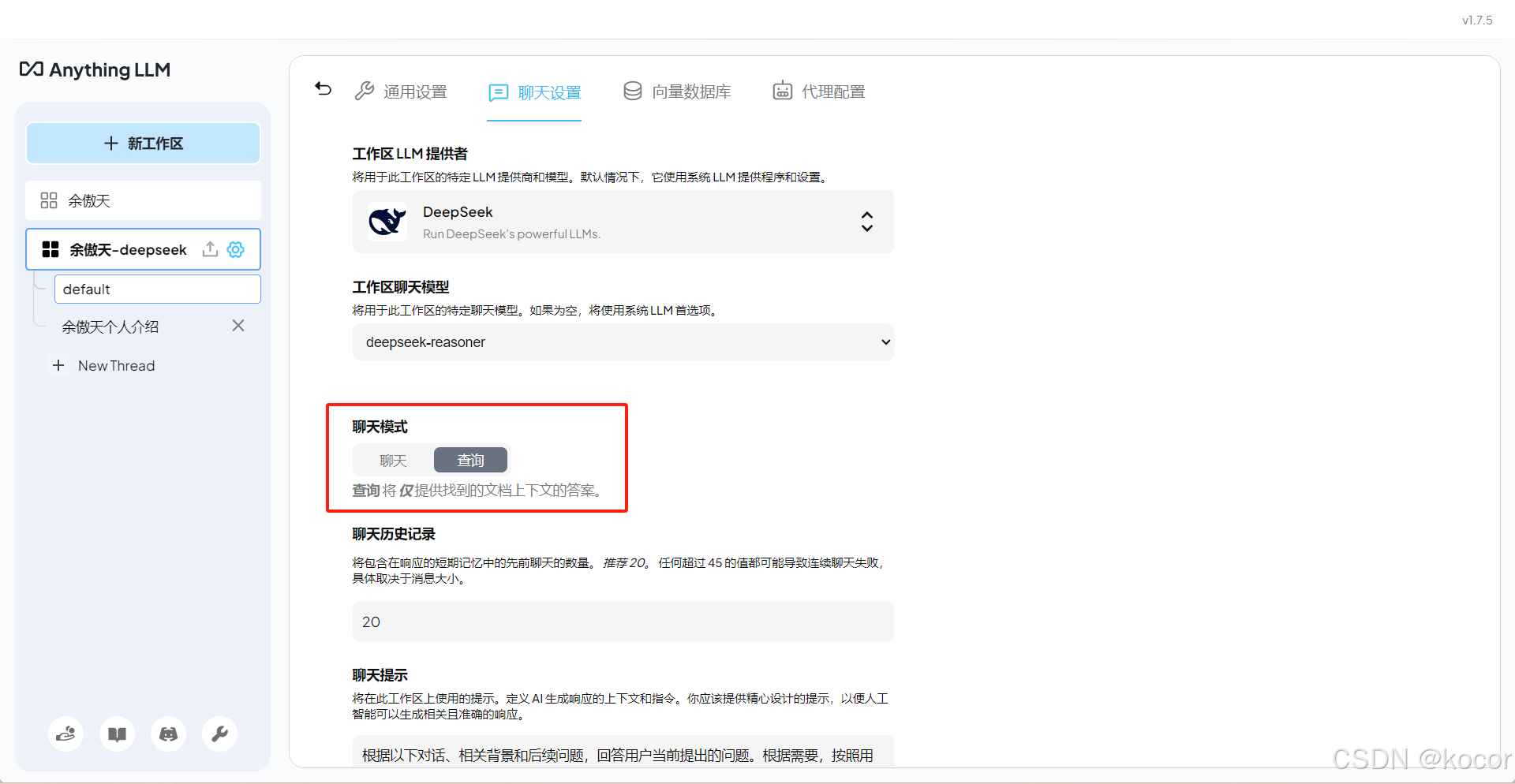Delete the 余傲天个人介绍 thread with X

click(238, 326)
